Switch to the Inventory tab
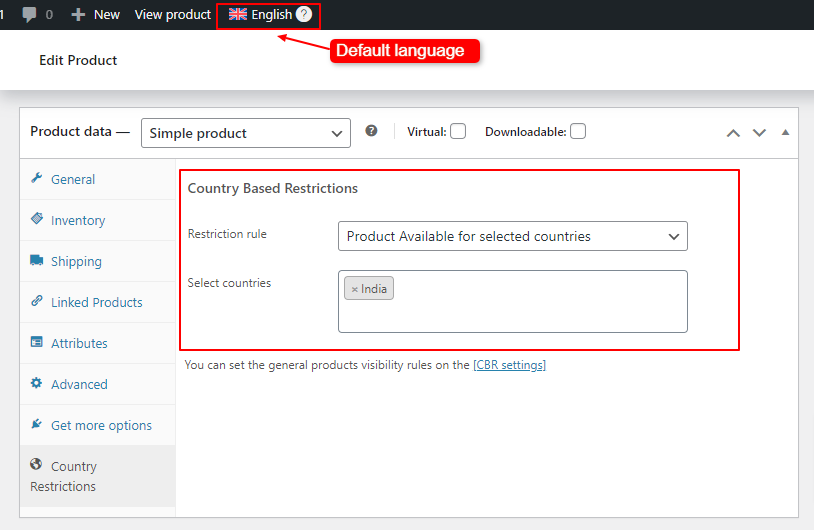Image resolution: width=814 pixels, height=530 pixels. point(78,220)
